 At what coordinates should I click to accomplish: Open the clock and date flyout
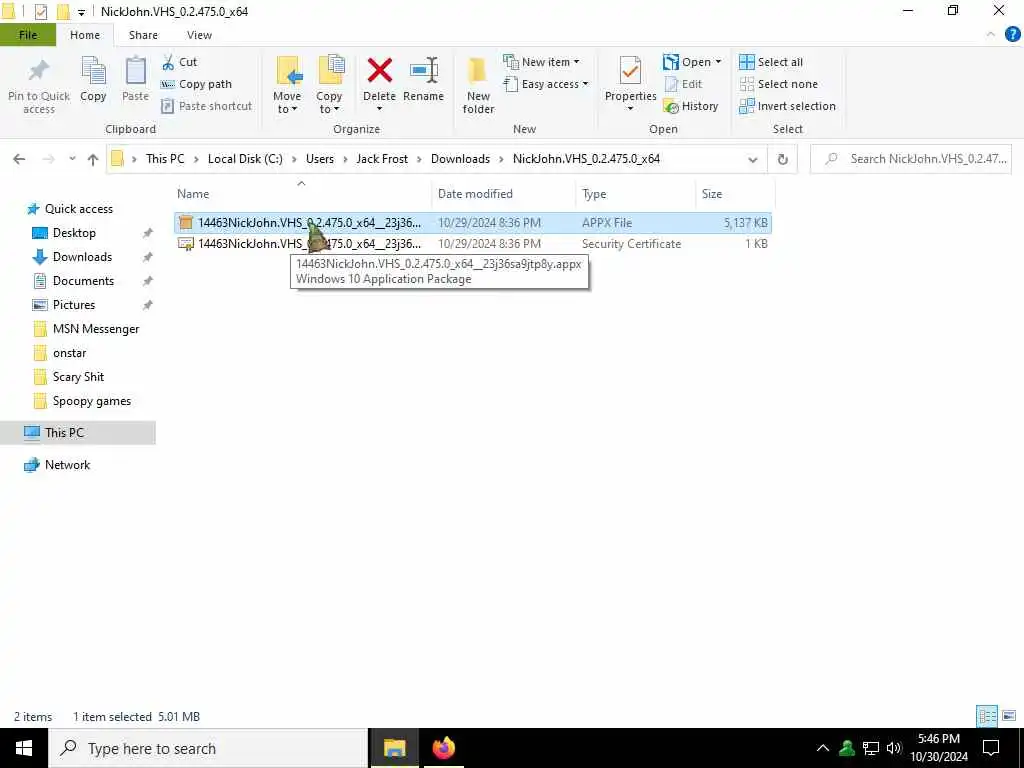click(938, 748)
